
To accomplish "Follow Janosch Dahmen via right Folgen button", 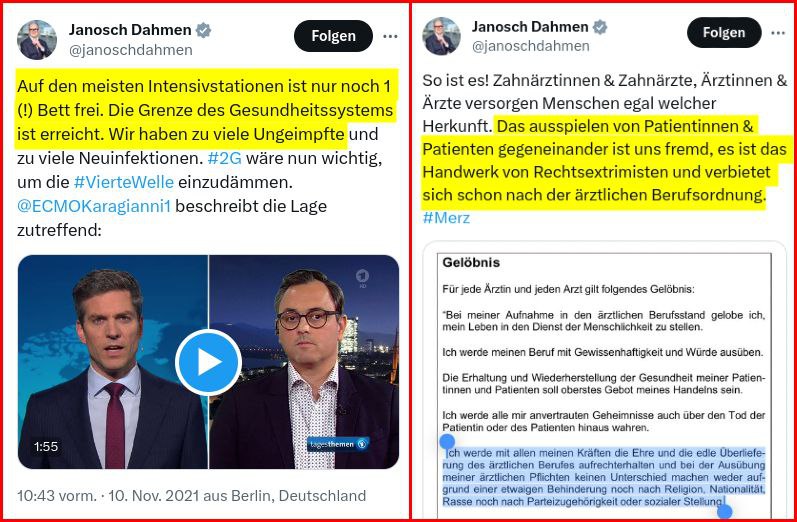I will pos(724,33).
